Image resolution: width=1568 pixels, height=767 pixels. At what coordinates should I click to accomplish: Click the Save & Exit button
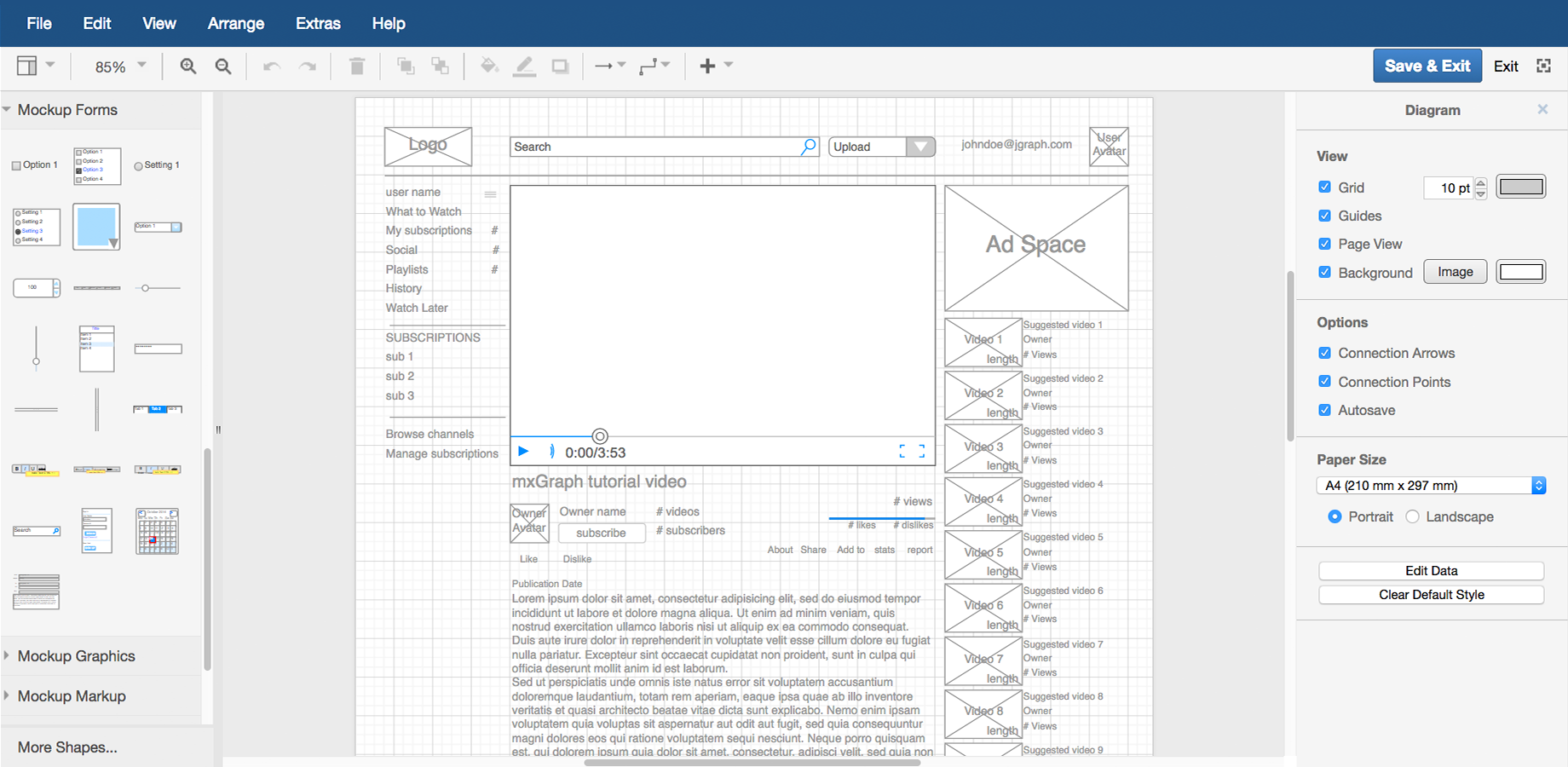(x=1427, y=66)
